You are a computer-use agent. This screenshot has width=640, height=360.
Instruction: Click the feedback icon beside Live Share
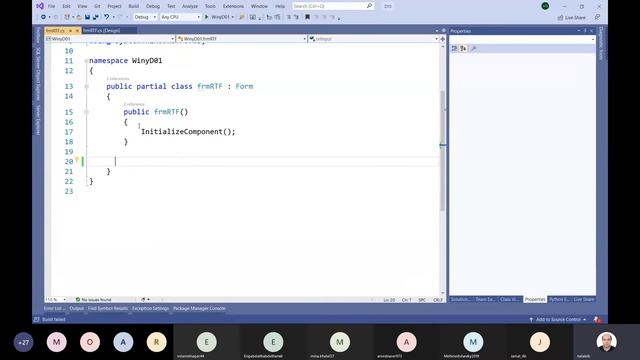597,17
